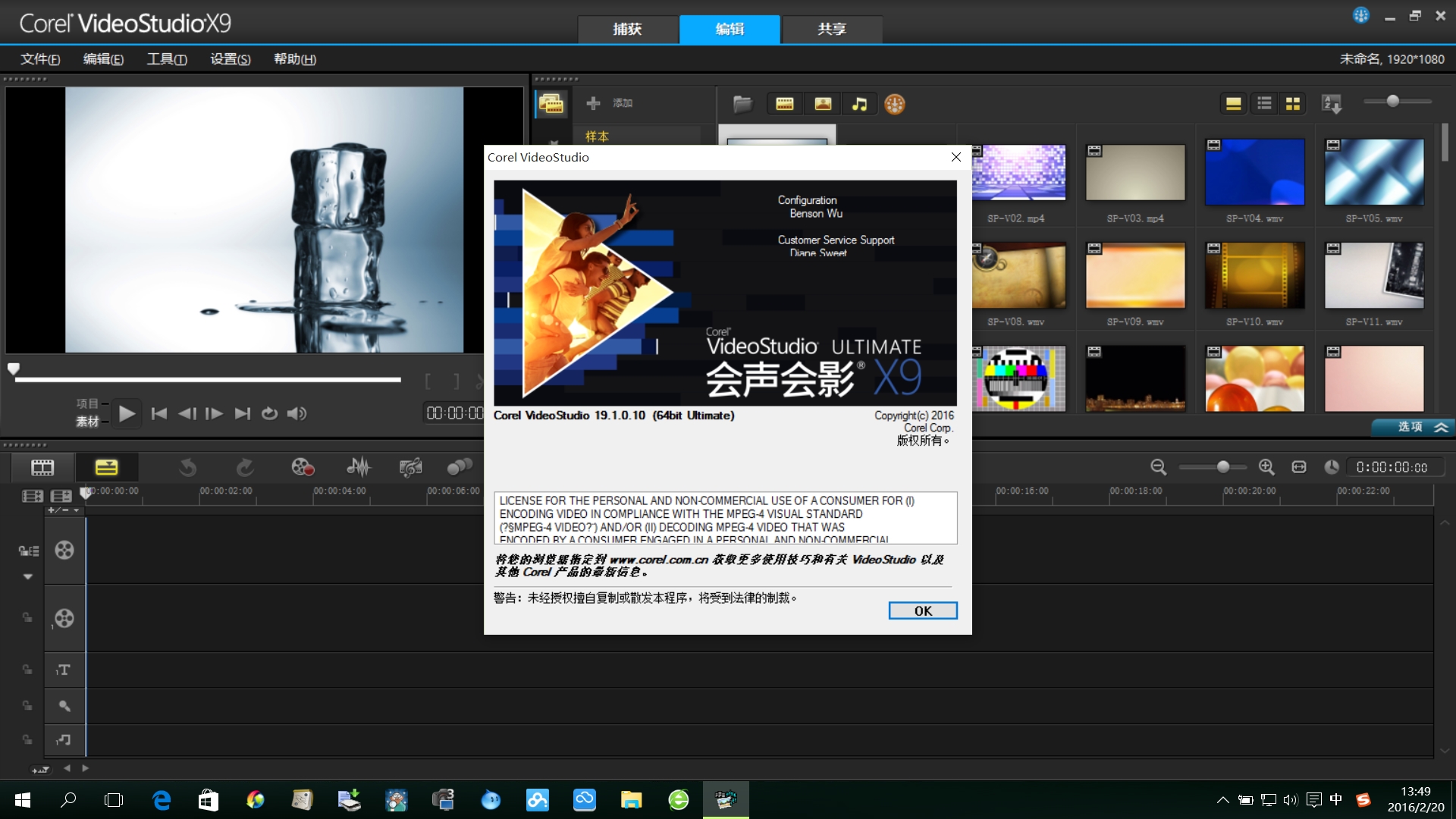Select the voice track microphone icon
This screenshot has width=1456, height=819.
click(64, 705)
